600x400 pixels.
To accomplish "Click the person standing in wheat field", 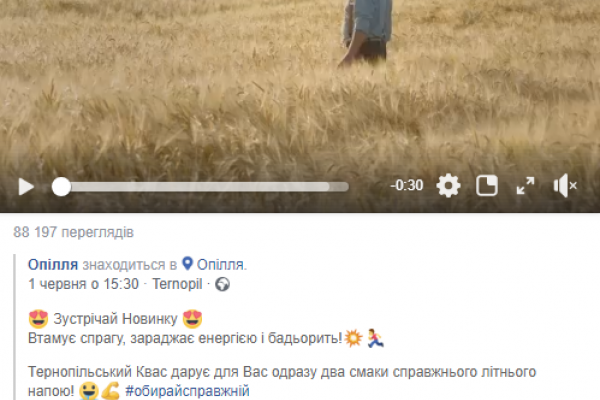I will 365,33.
